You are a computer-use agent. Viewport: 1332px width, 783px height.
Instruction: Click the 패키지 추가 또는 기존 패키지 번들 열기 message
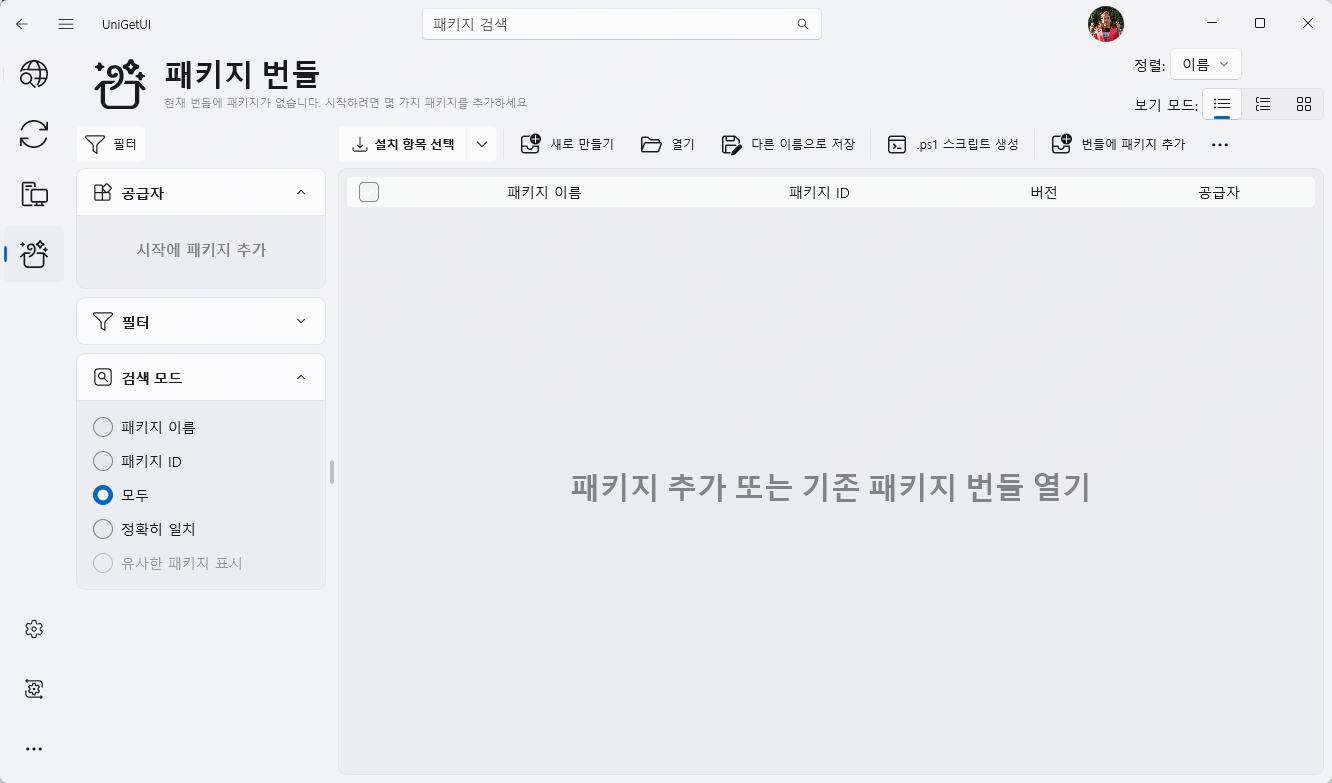point(830,487)
